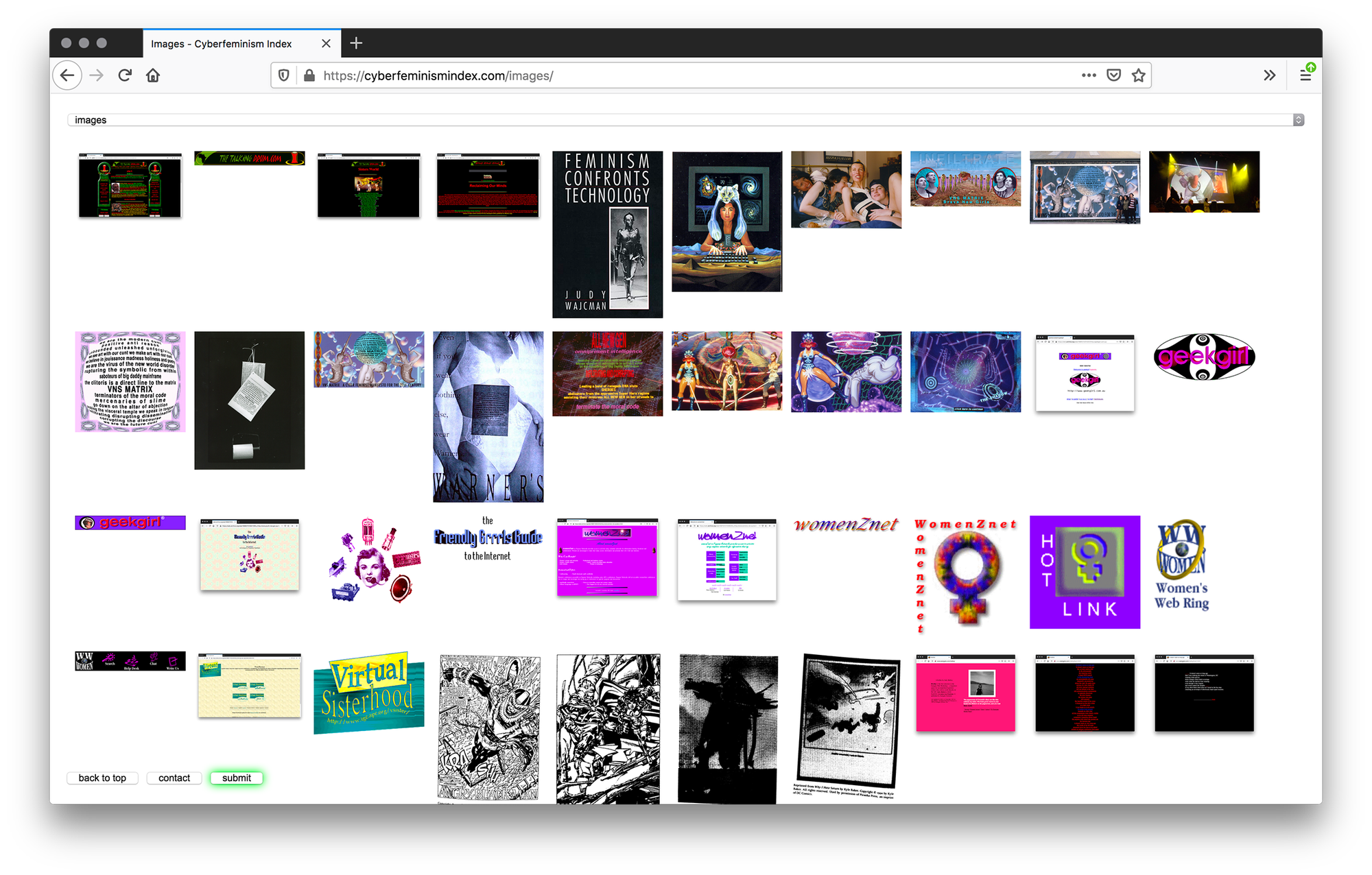Save page to Pocket icon
The width and height of the screenshot is (1372, 875).
1114,75
